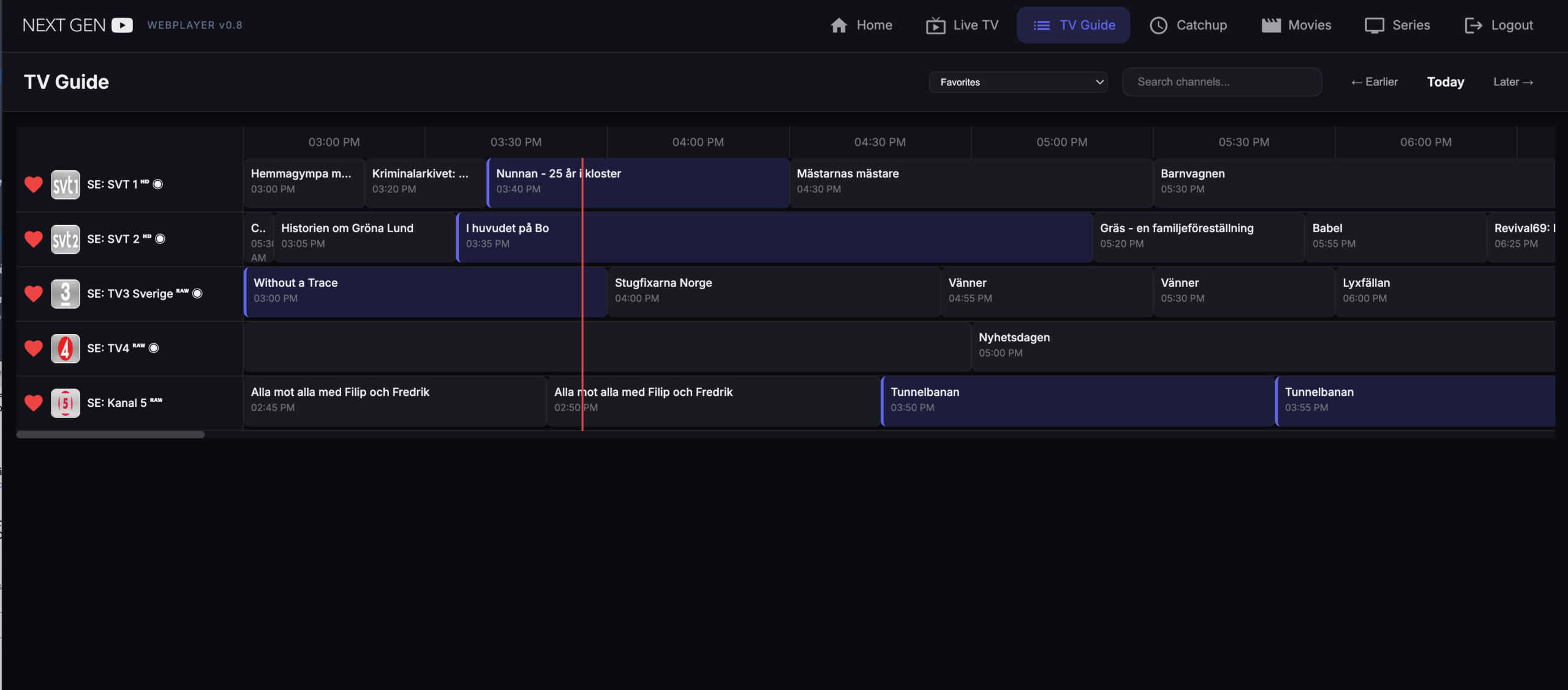Click the Kanal 5 channel logo
Screen dimensions: 1568x690
65,403
